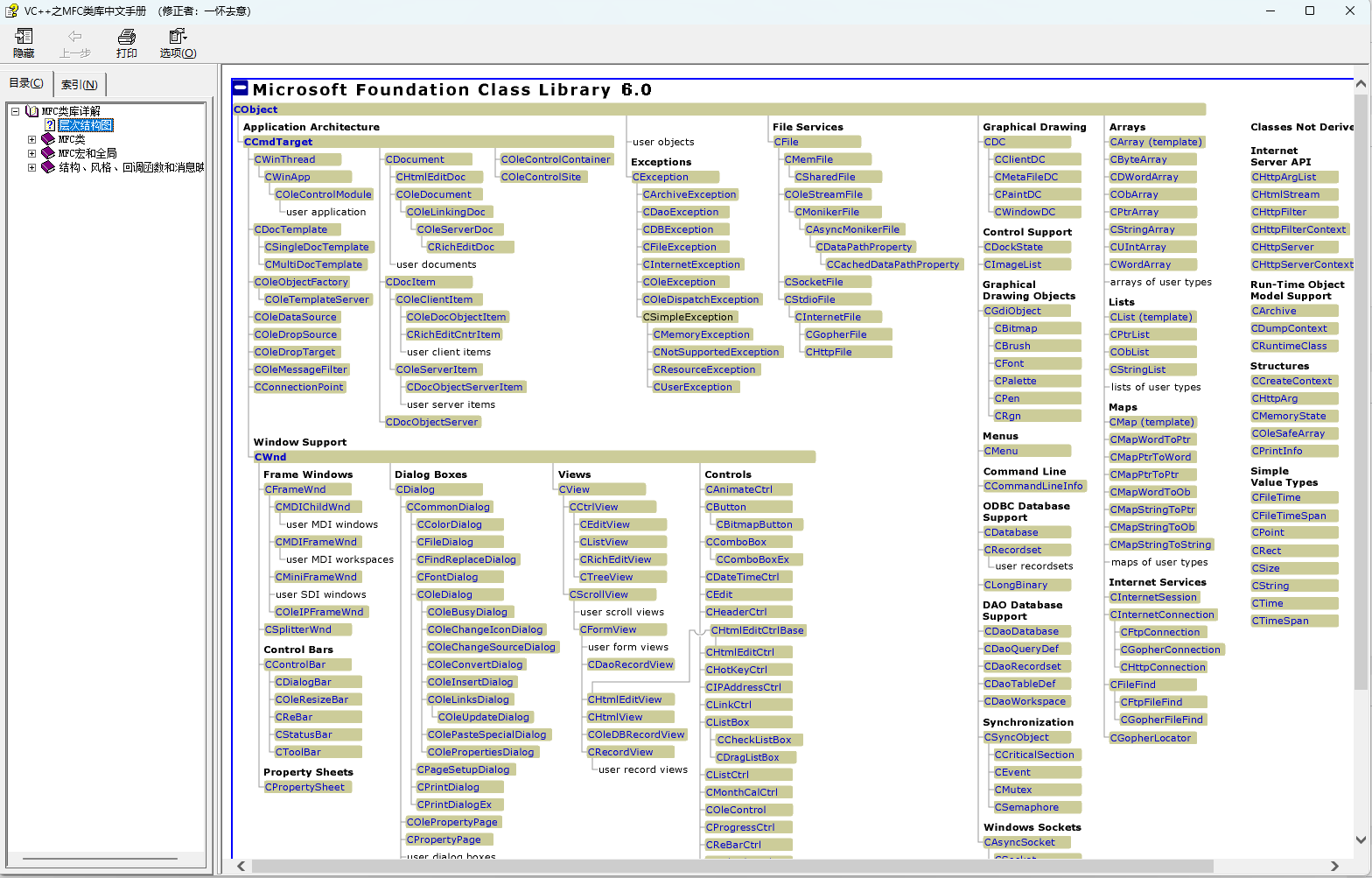Screen dimensions: 1372x878
Task: Click the 打印 (Print) printer icon
Action: 127,36
